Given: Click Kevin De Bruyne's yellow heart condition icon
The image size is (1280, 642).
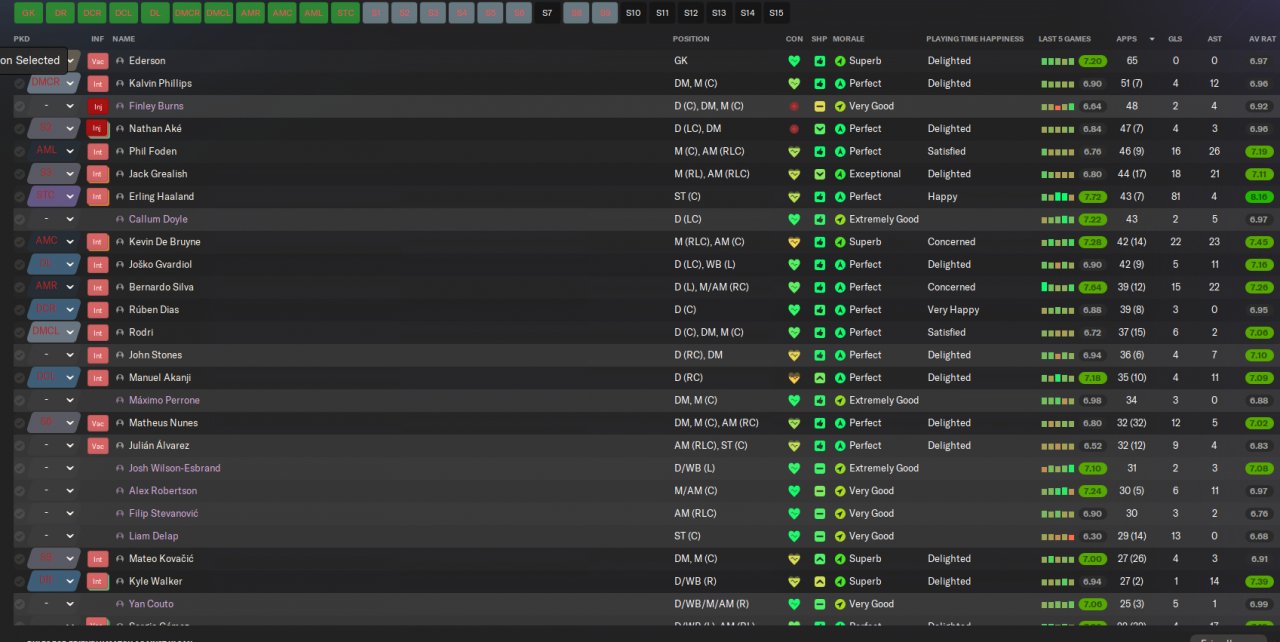Looking at the screenshot, I should point(794,242).
